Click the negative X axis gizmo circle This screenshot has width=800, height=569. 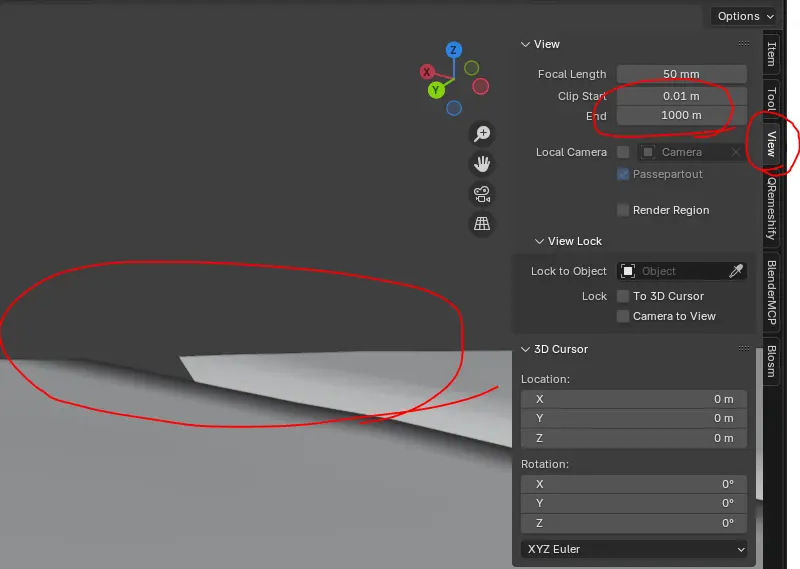(480, 86)
